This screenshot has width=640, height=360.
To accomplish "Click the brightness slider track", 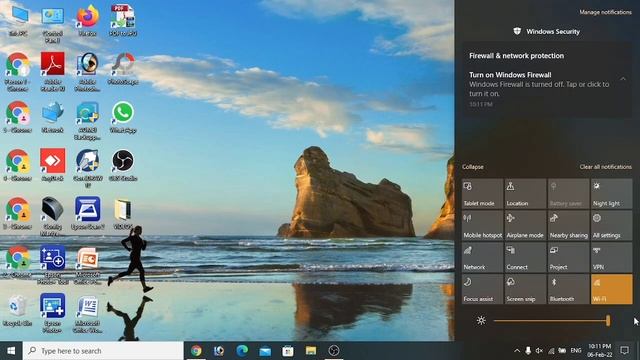I will 551,321.
